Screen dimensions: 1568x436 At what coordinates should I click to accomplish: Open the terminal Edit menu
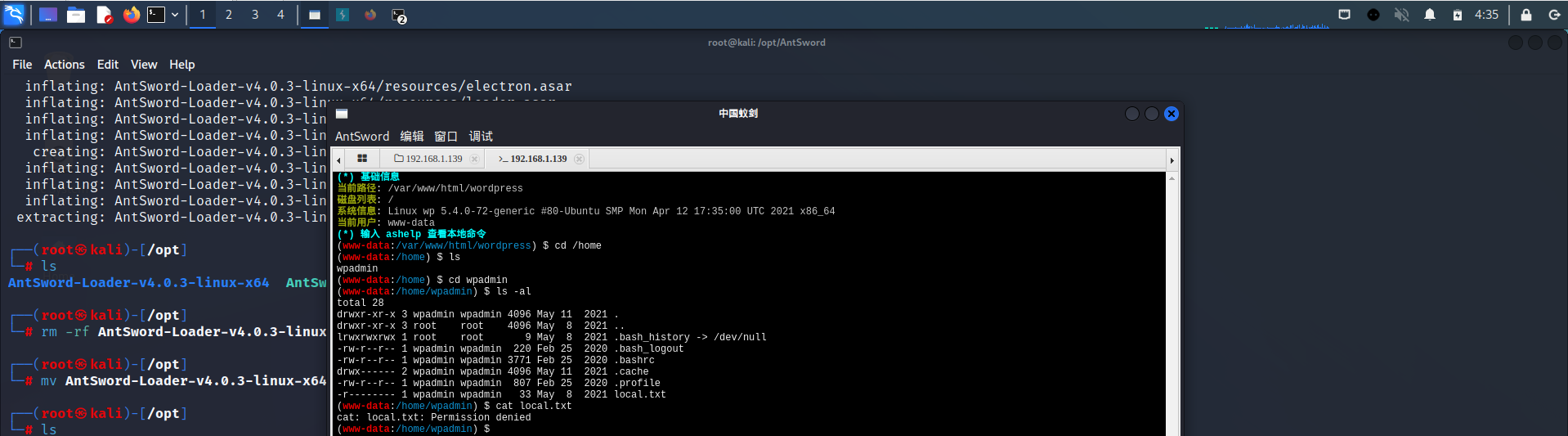click(107, 65)
